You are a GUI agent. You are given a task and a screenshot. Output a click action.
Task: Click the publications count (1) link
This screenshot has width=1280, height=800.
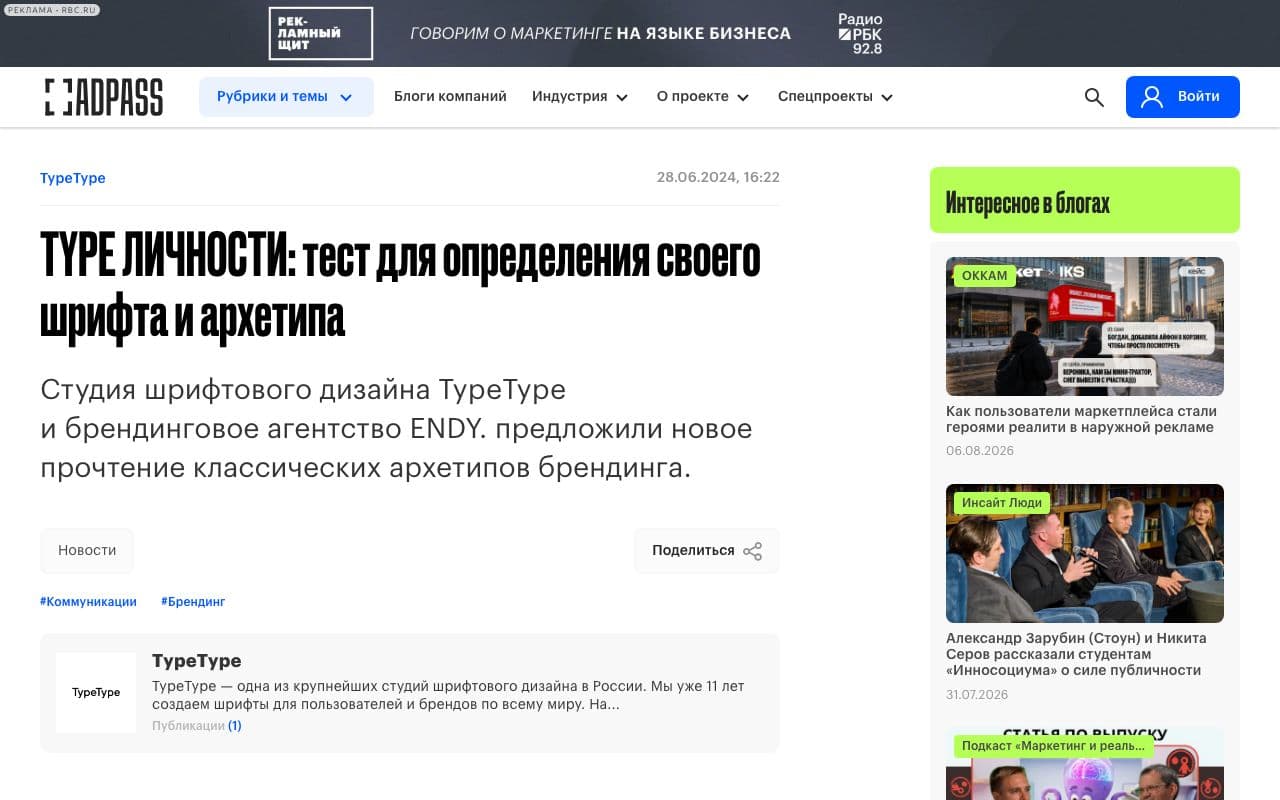[235, 726]
